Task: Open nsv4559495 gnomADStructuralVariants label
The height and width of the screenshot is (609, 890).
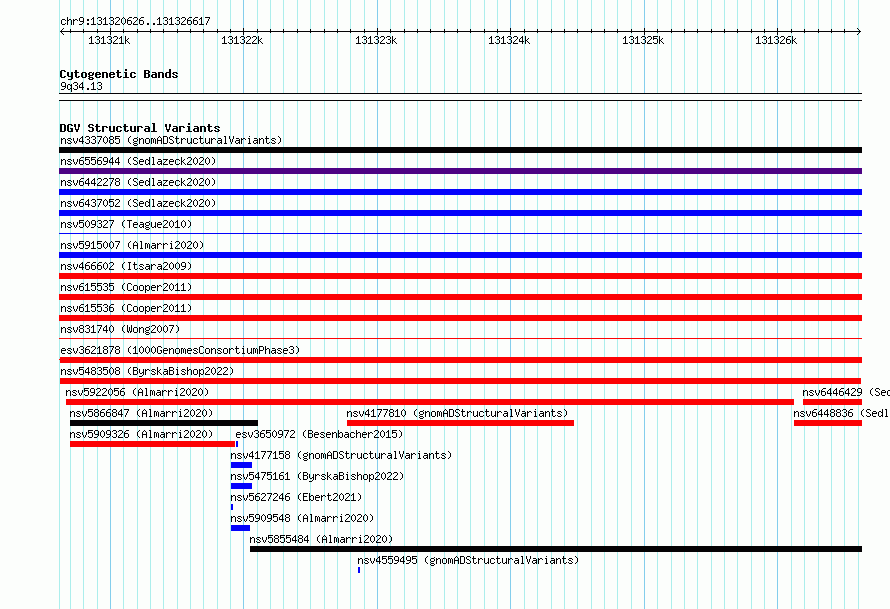Action: click(468, 560)
